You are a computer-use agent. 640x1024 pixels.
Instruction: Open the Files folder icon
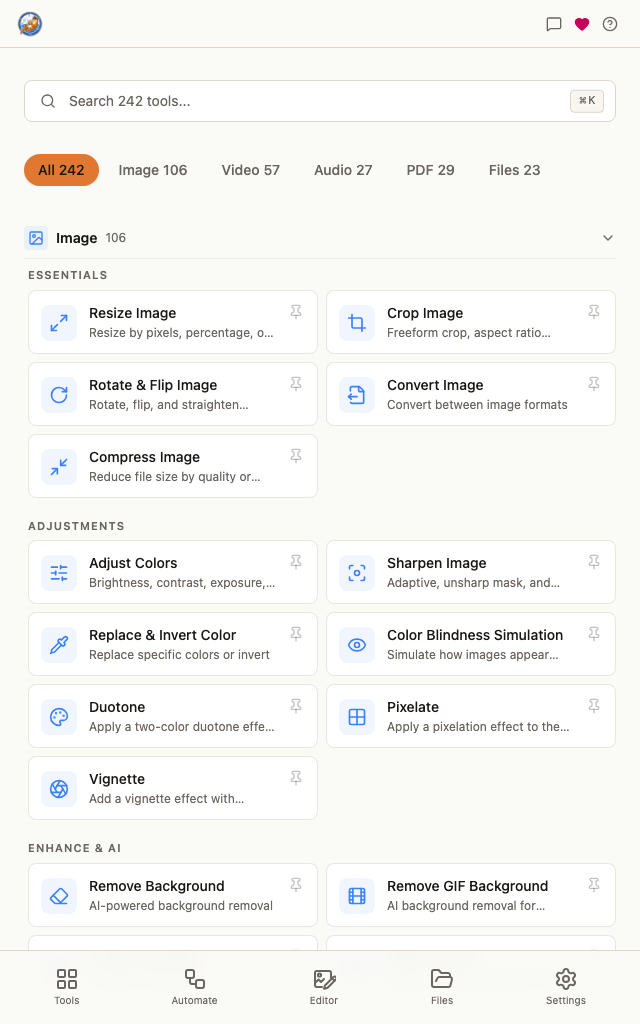point(442,978)
